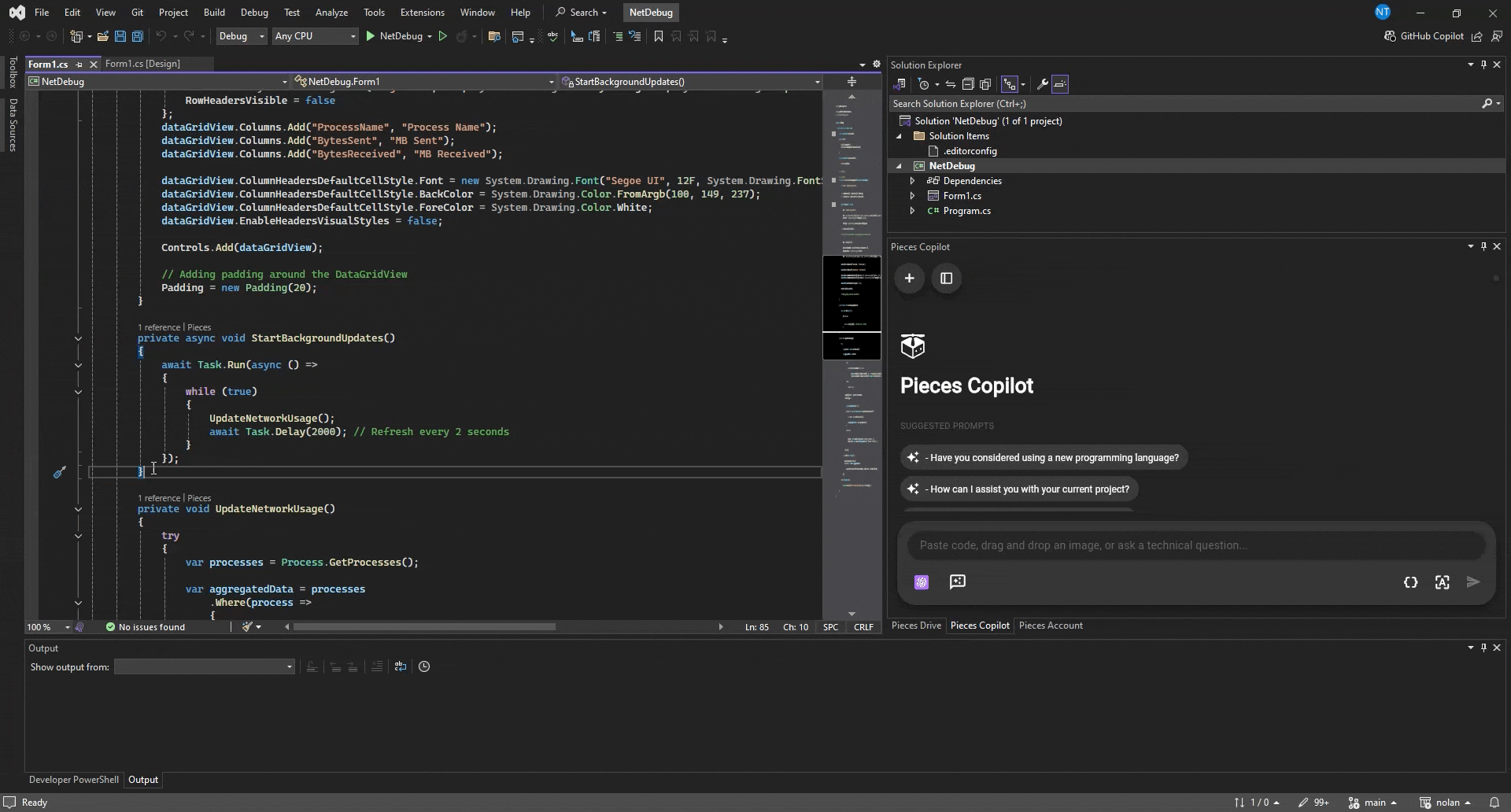The image size is (1511, 812).
Task: Click the Undo arrow in toolbar
Action: 161,36
